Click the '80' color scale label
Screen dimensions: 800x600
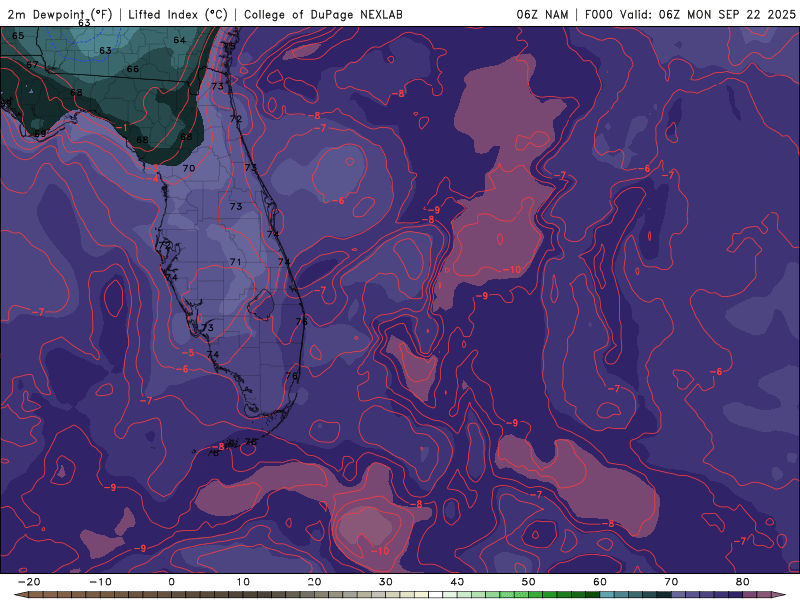tap(743, 582)
